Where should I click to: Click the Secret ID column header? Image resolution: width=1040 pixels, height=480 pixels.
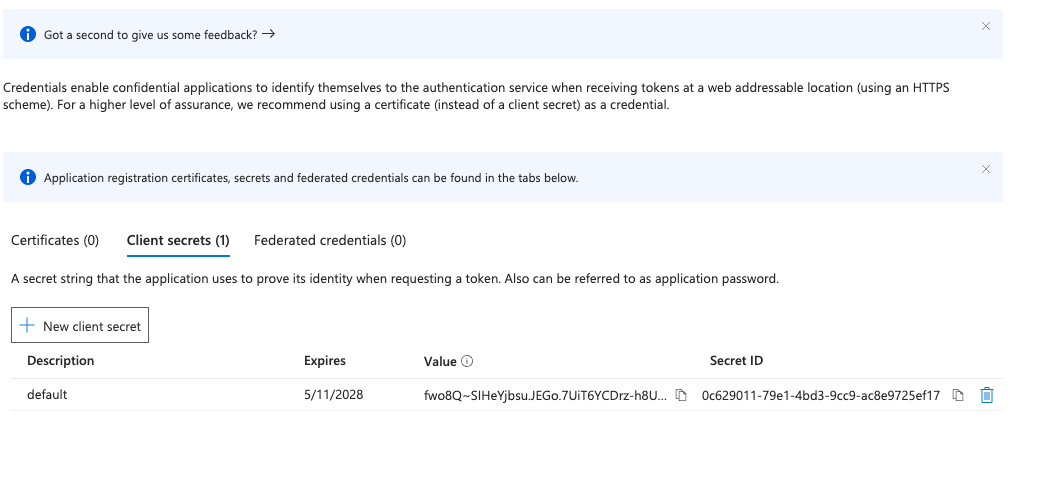(x=736, y=361)
